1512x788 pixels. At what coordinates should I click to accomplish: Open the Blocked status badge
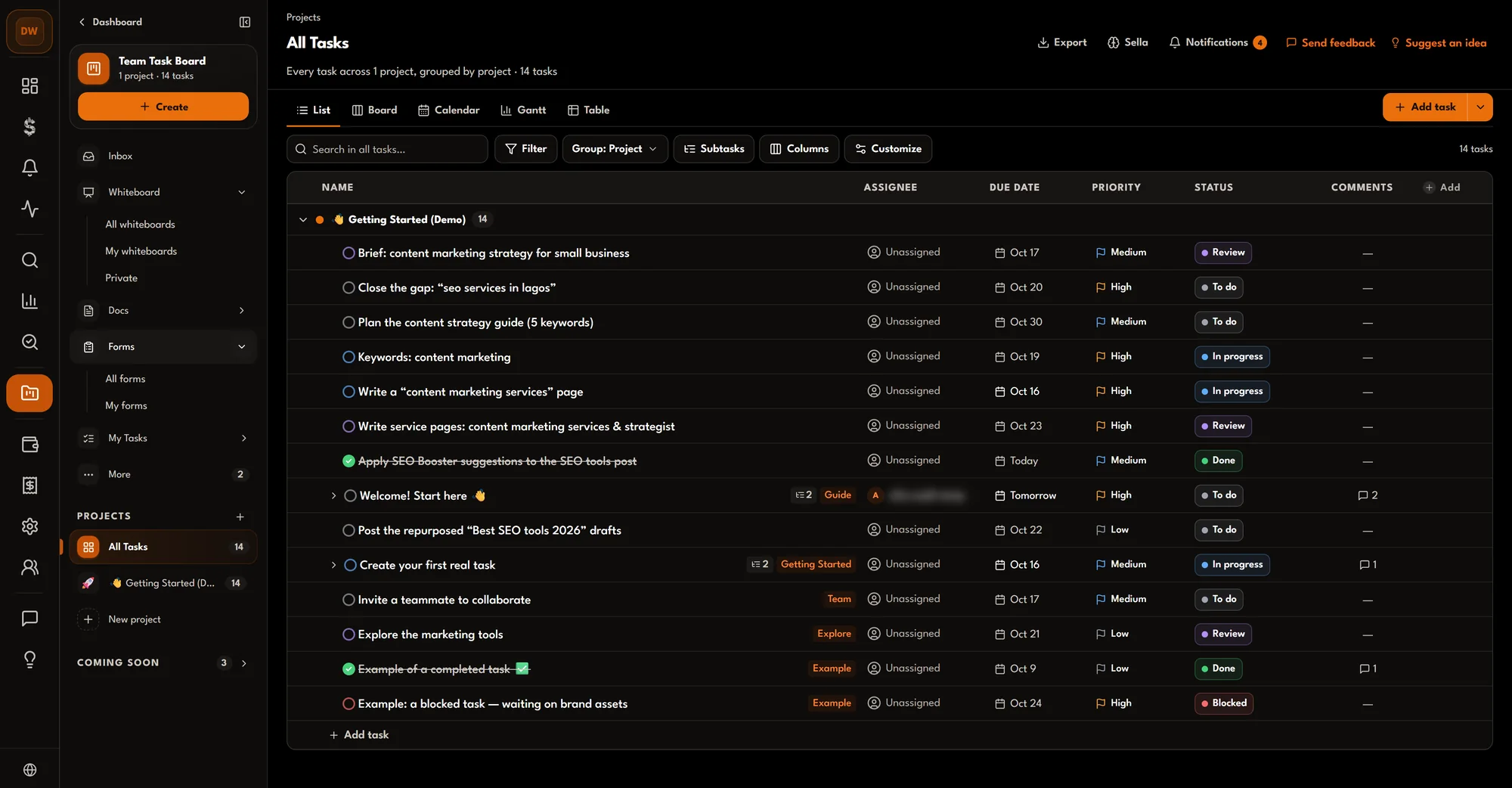tap(1223, 703)
